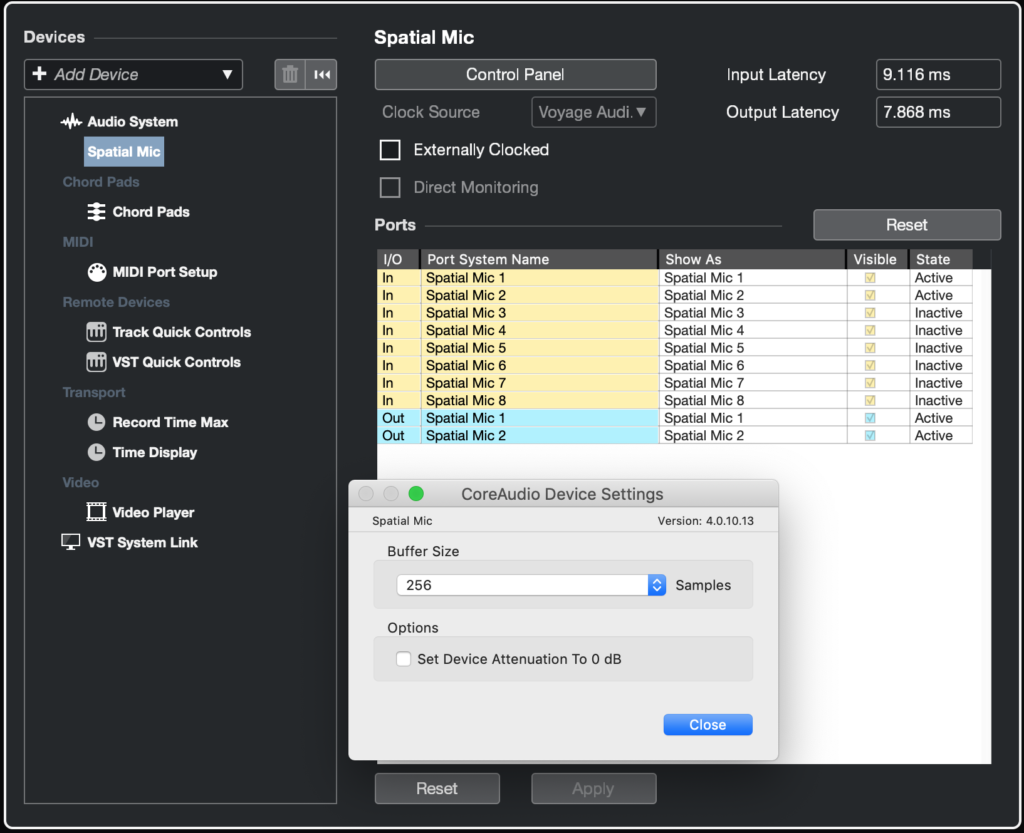
Task: Select Time Display entry
Action: point(155,452)
